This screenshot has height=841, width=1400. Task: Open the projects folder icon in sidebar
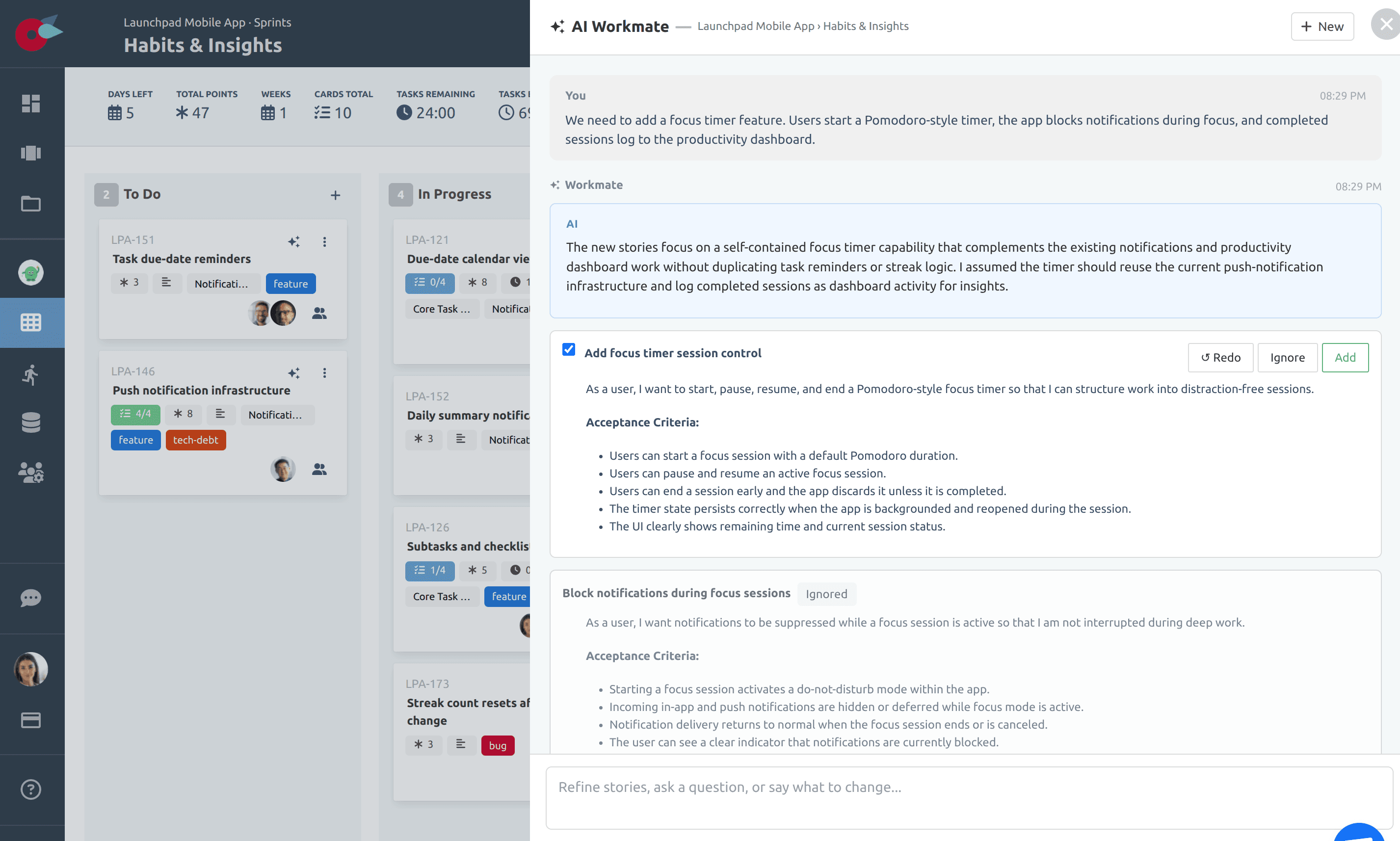coord(31,204)
